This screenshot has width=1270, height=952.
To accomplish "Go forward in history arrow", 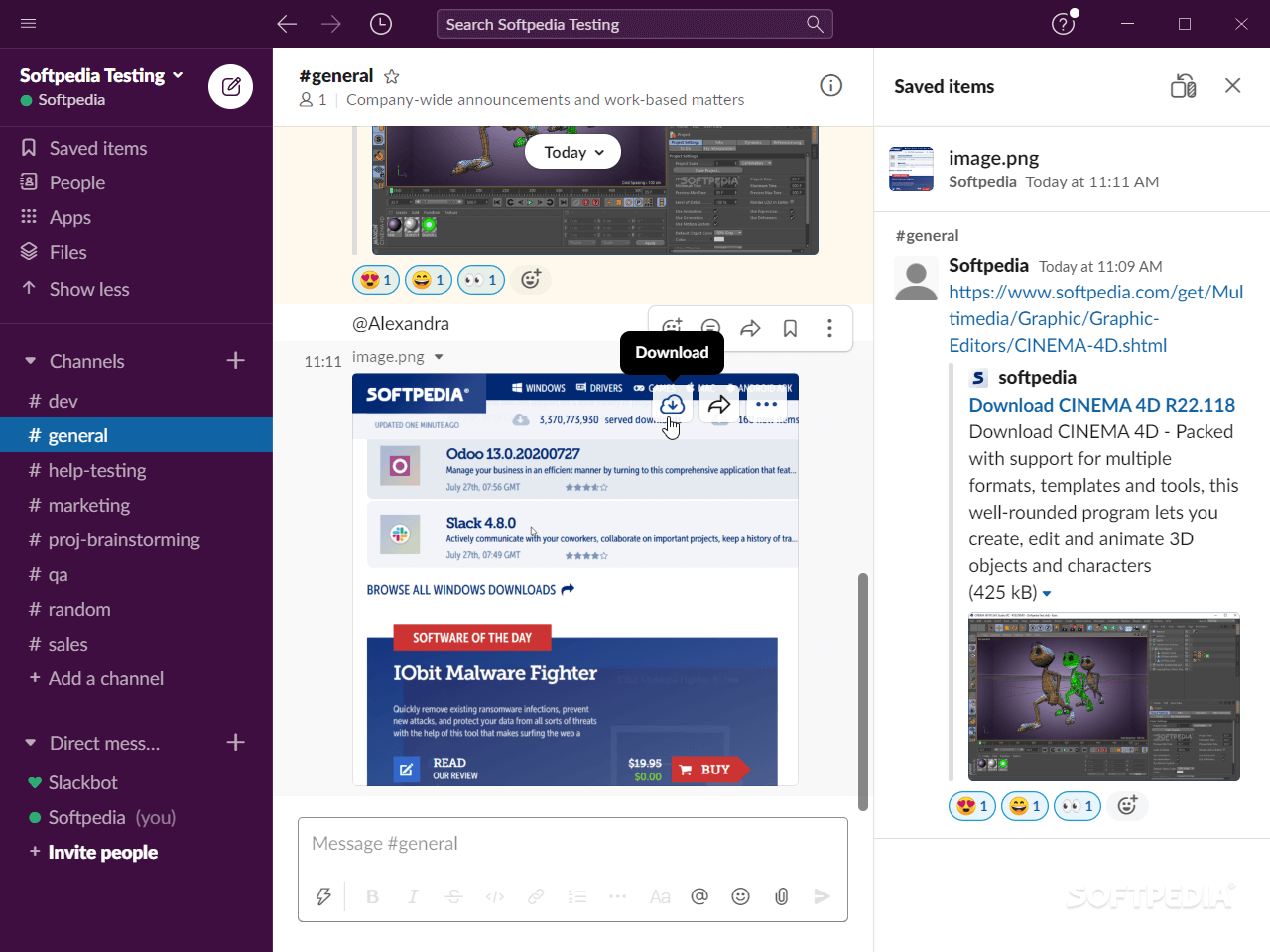I will click(331, 24).
